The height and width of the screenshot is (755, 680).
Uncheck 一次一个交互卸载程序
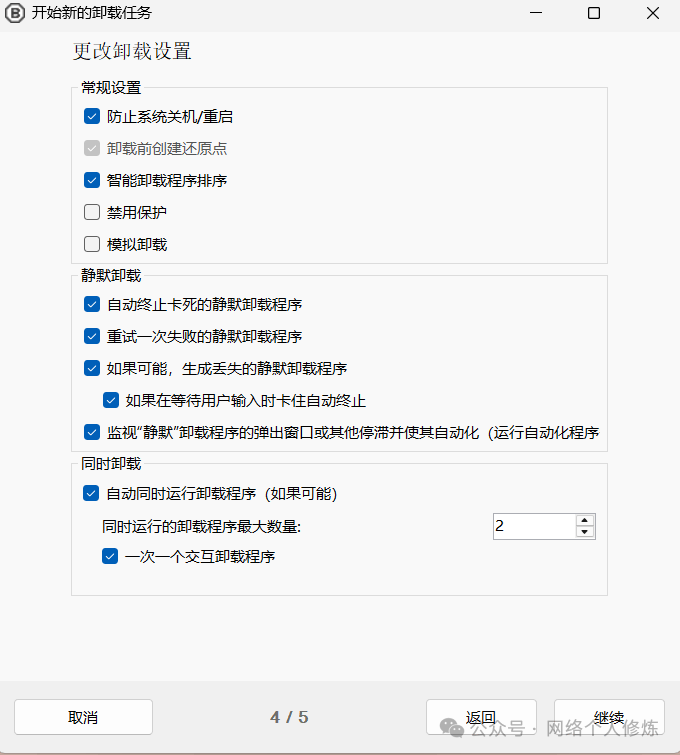(x=110, y=557)
